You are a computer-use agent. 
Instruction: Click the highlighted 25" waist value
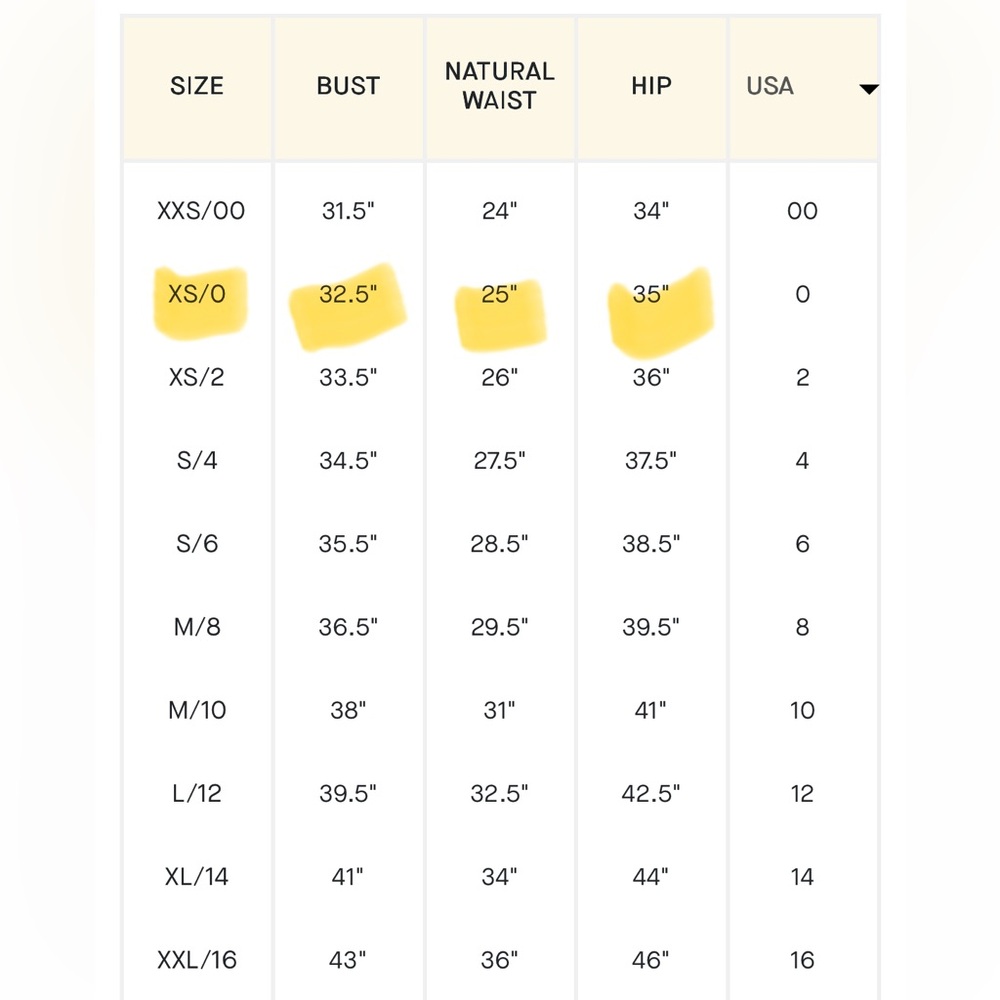[499, 294]
